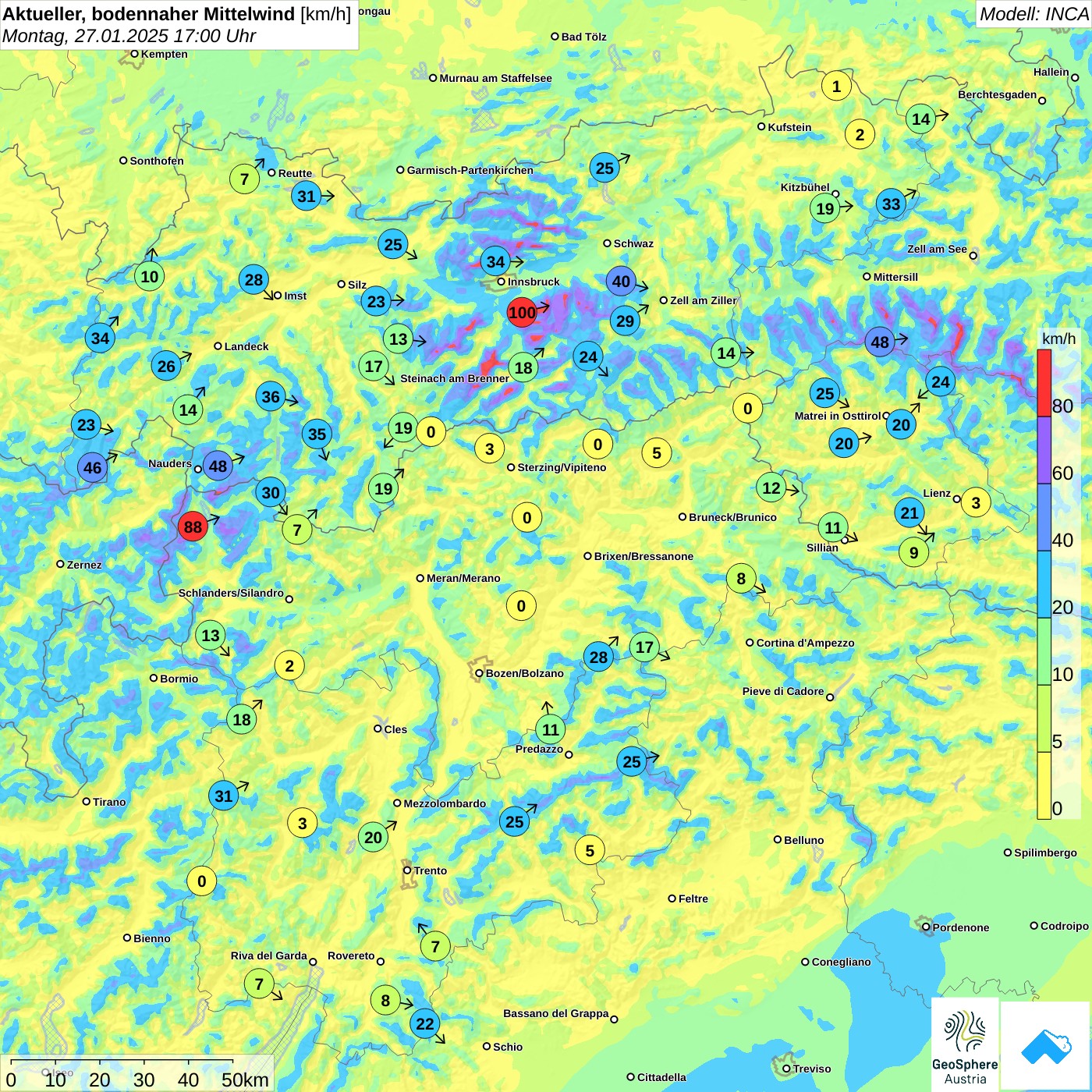Click the 34 km/h marker above Innsbruck

point(495,261)
